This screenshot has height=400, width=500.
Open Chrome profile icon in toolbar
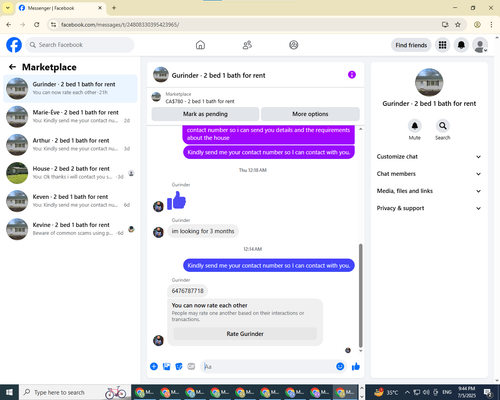point(477,25)
